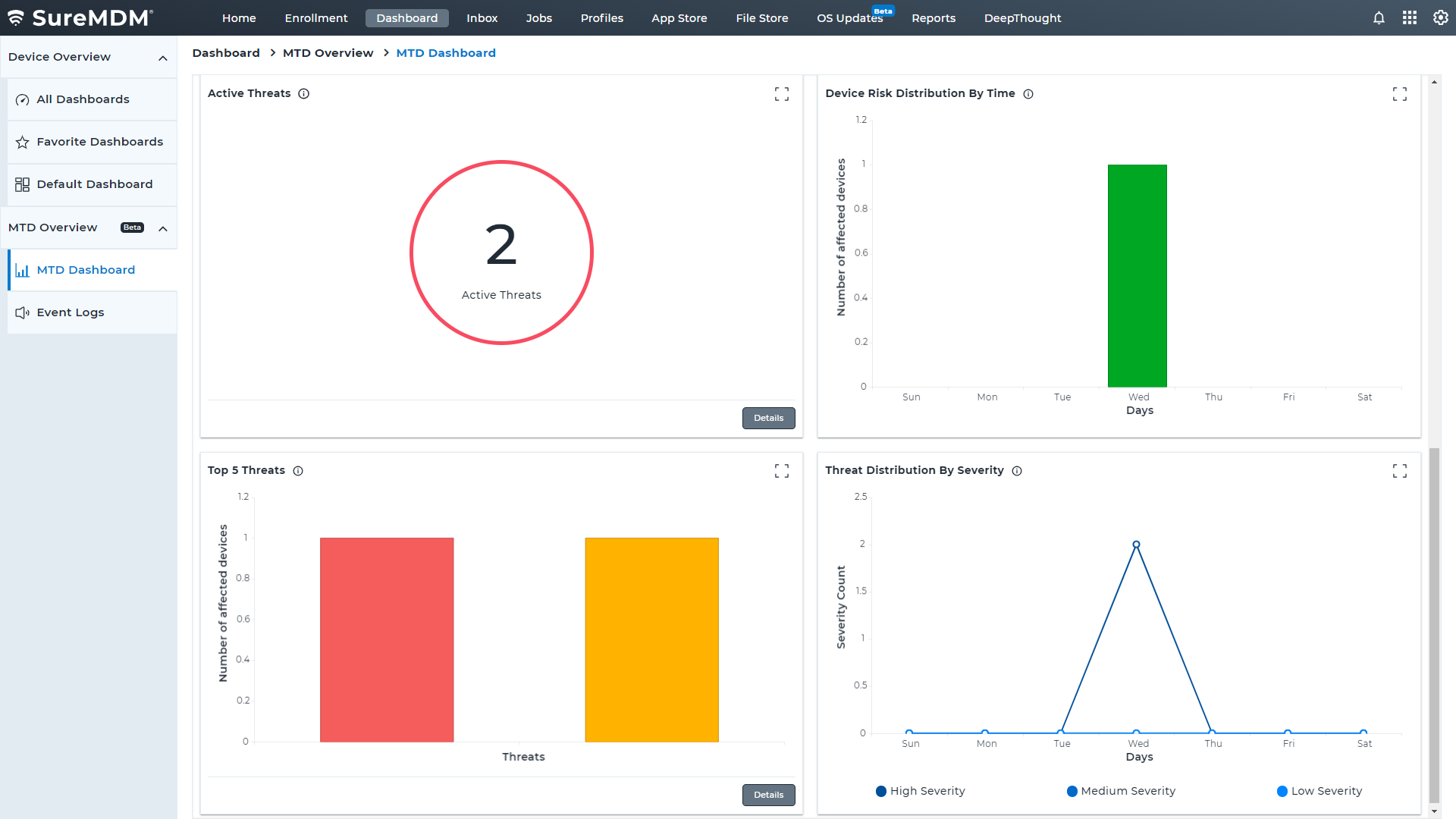Open the DeepThought tab
Image resolution: width=1456 pixels, height=819 pixels.
1023,18
